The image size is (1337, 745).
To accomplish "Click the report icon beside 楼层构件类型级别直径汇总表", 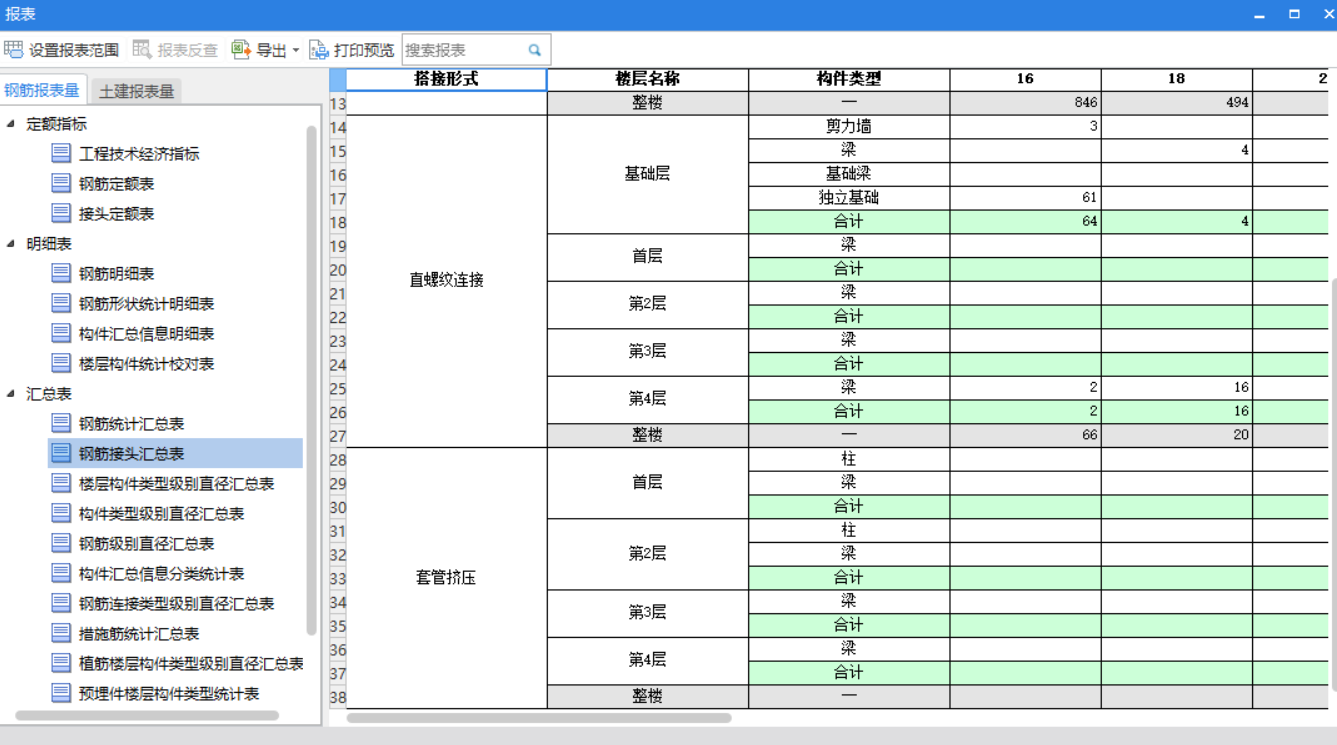I will tap(61, 483).
